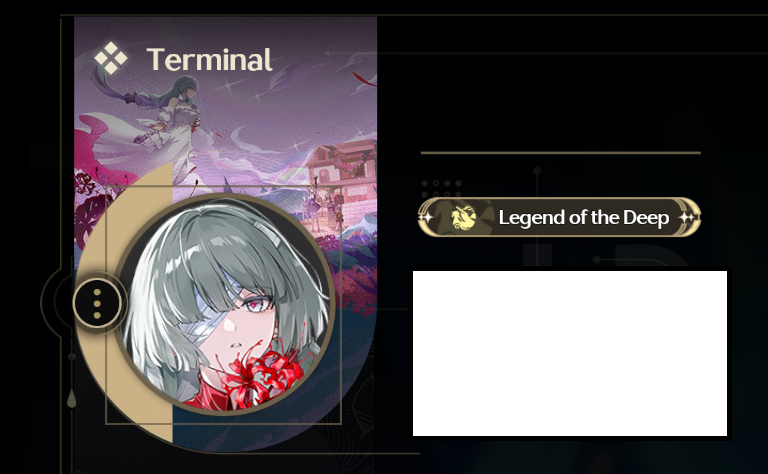Image resolution: width=768 pixels, height=474 pixels.
Task: Open the grey-haired character avatar portrait
Action: (225, 304)
